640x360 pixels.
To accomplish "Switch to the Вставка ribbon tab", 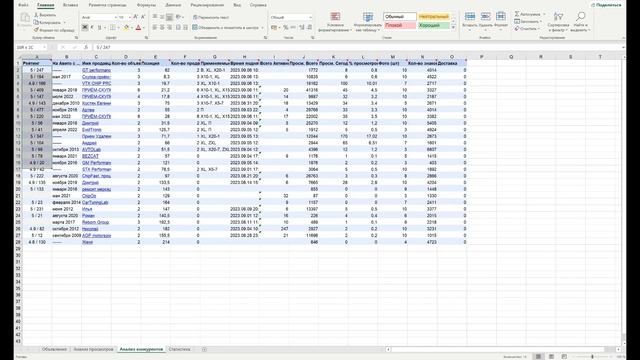I will 70,5.
